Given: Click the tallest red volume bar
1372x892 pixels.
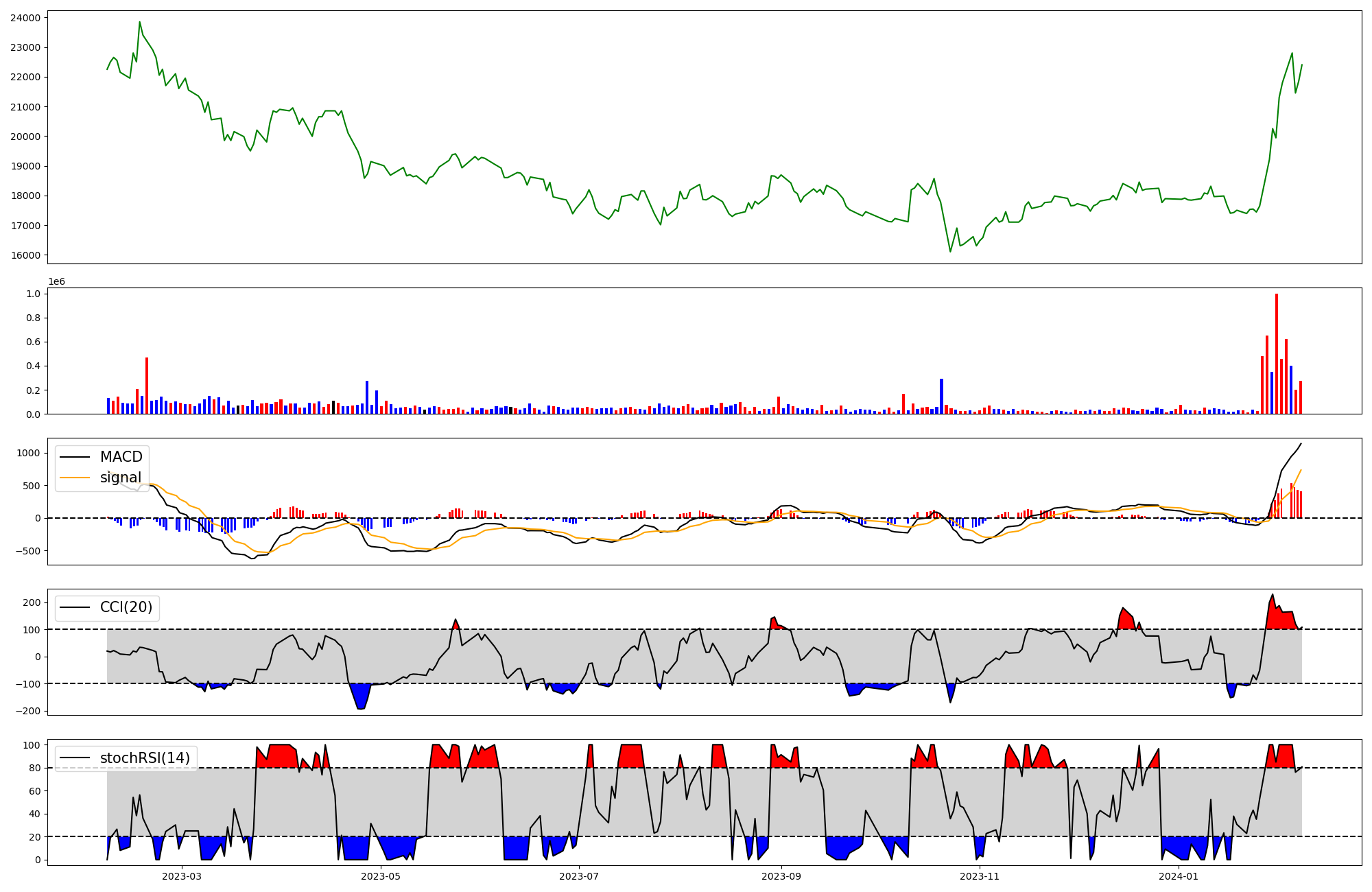Looking at the screenshot, I should 1276,353.
